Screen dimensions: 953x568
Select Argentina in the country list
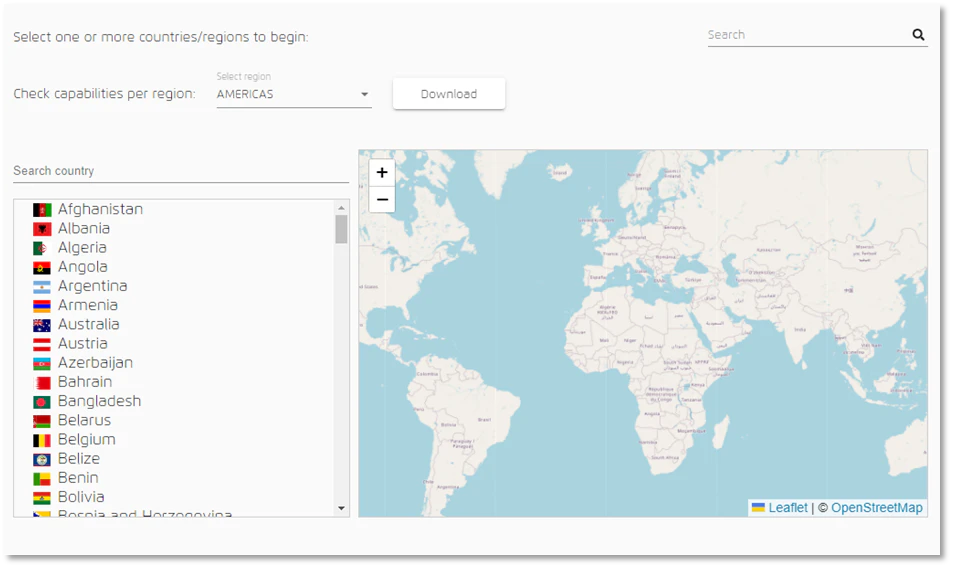[x=92, y=286]
